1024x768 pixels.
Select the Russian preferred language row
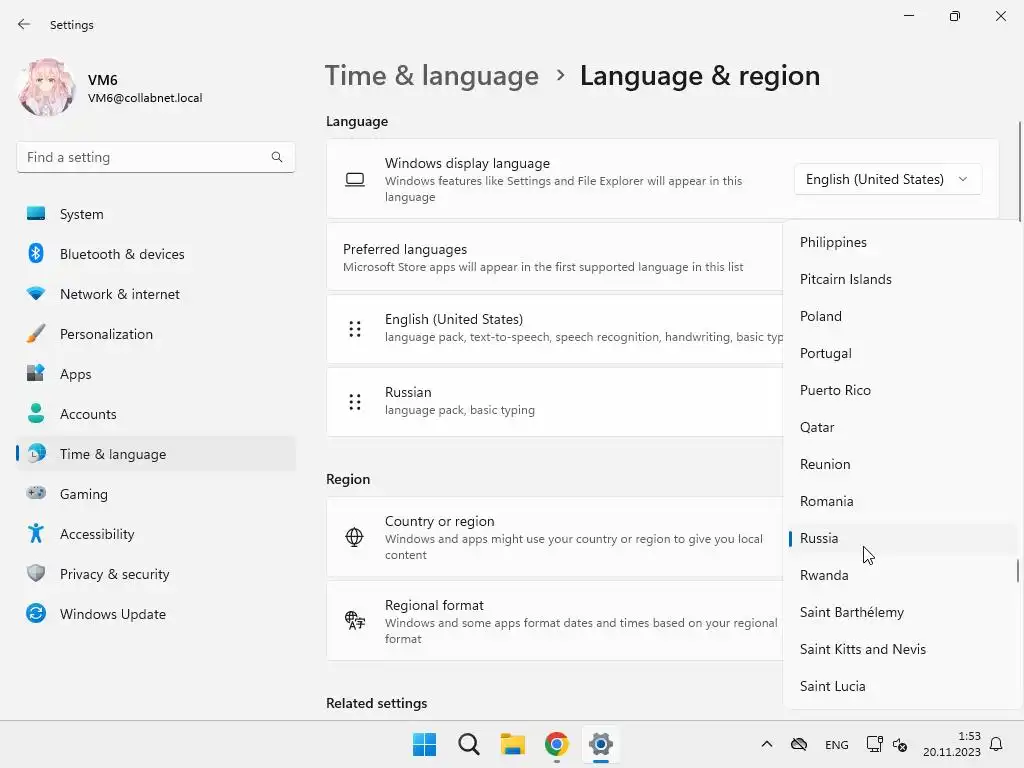(555, 402)
